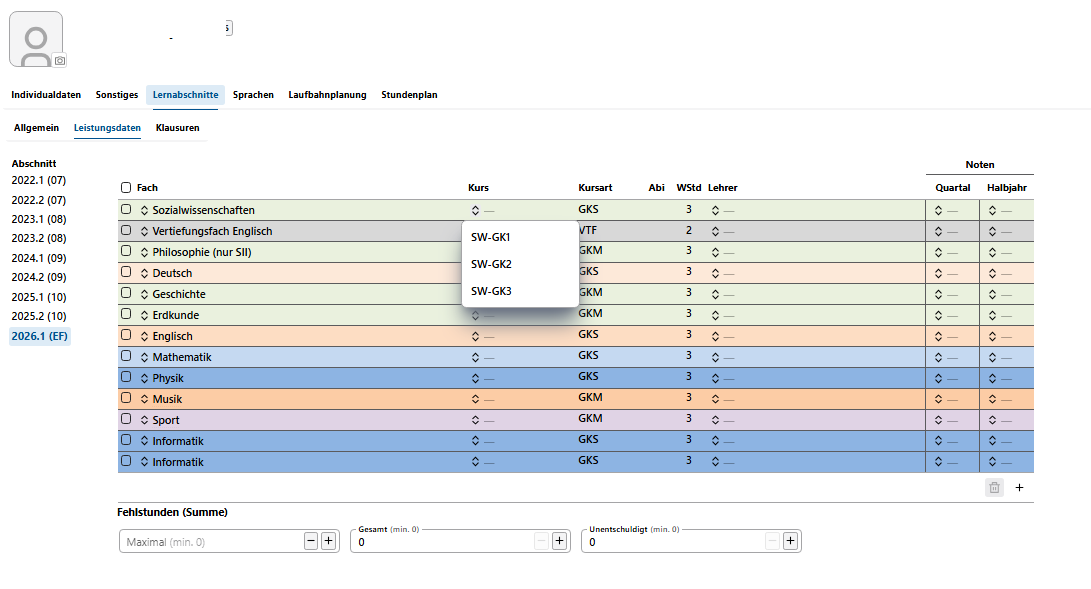The width and height of the screenshot is (1091, 589).
Task: Click into the Maximal input field
Action: (x=211, y=542)
